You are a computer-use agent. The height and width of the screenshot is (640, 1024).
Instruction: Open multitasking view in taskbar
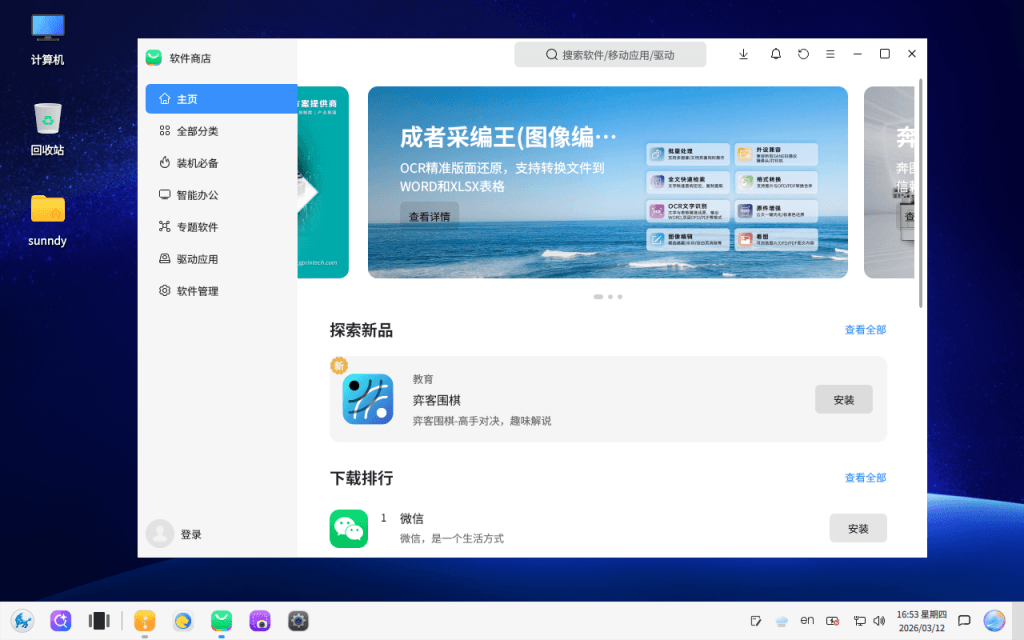click(x=99, y=620)
